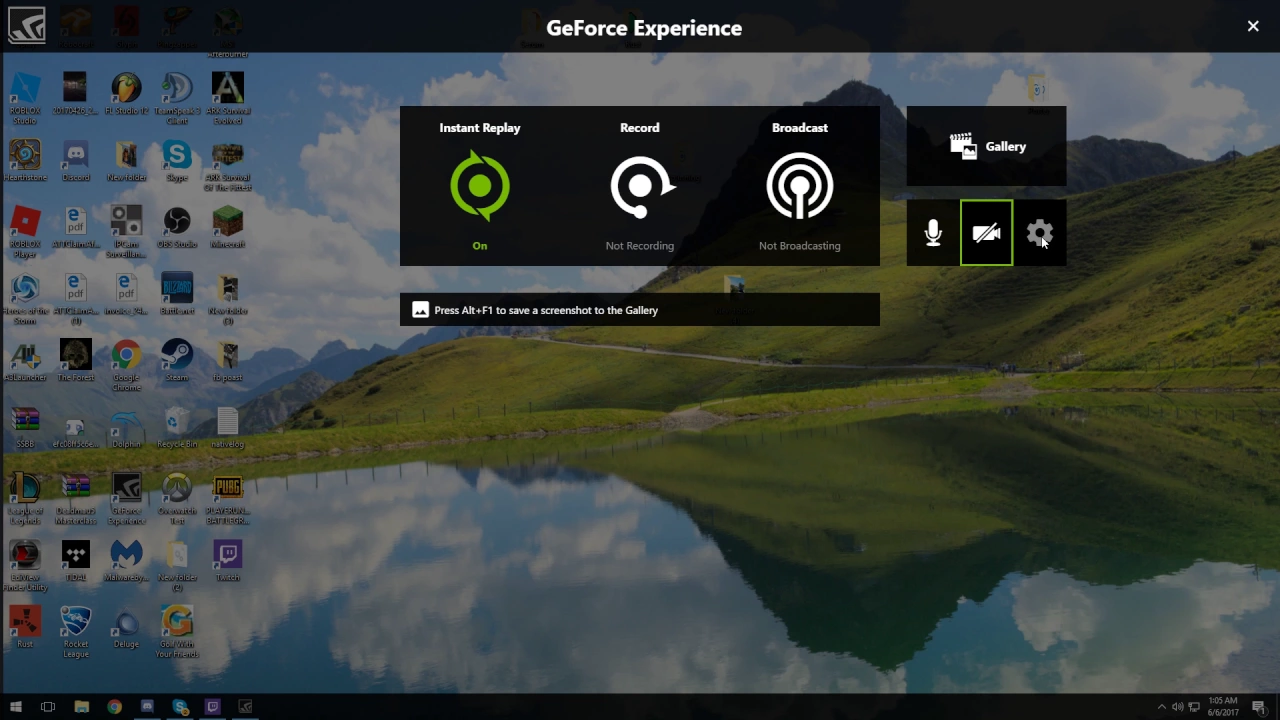Select Deadmau5 Masterclass archive icon
1280x720 pixels.
tap(75, 498)
